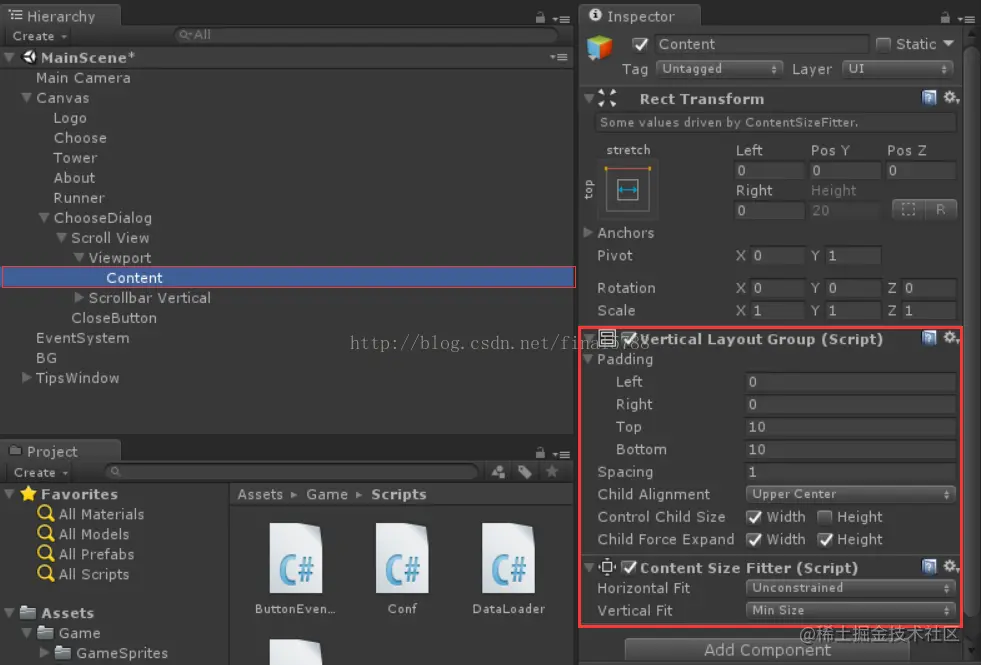Expand the TipsWindow hierarchy node
This screenshot has height=665, width=981.
point(26,378)
